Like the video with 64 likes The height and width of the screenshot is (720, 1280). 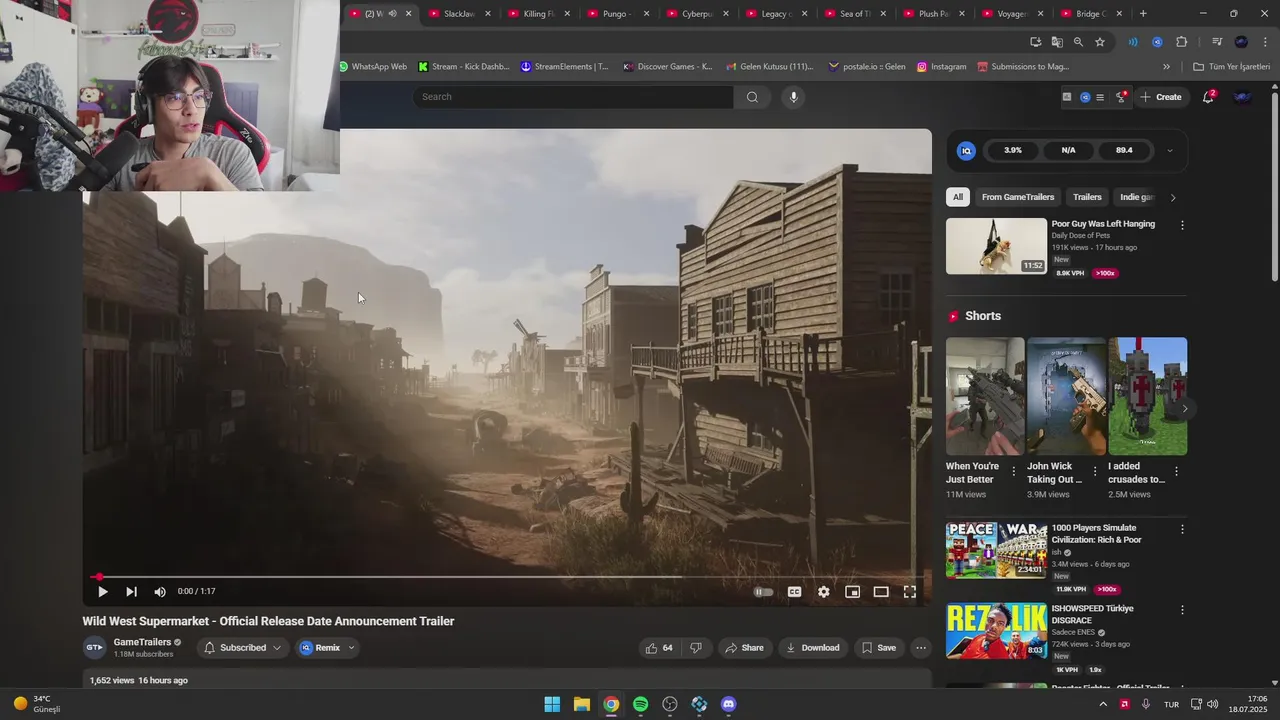point(659,648)
